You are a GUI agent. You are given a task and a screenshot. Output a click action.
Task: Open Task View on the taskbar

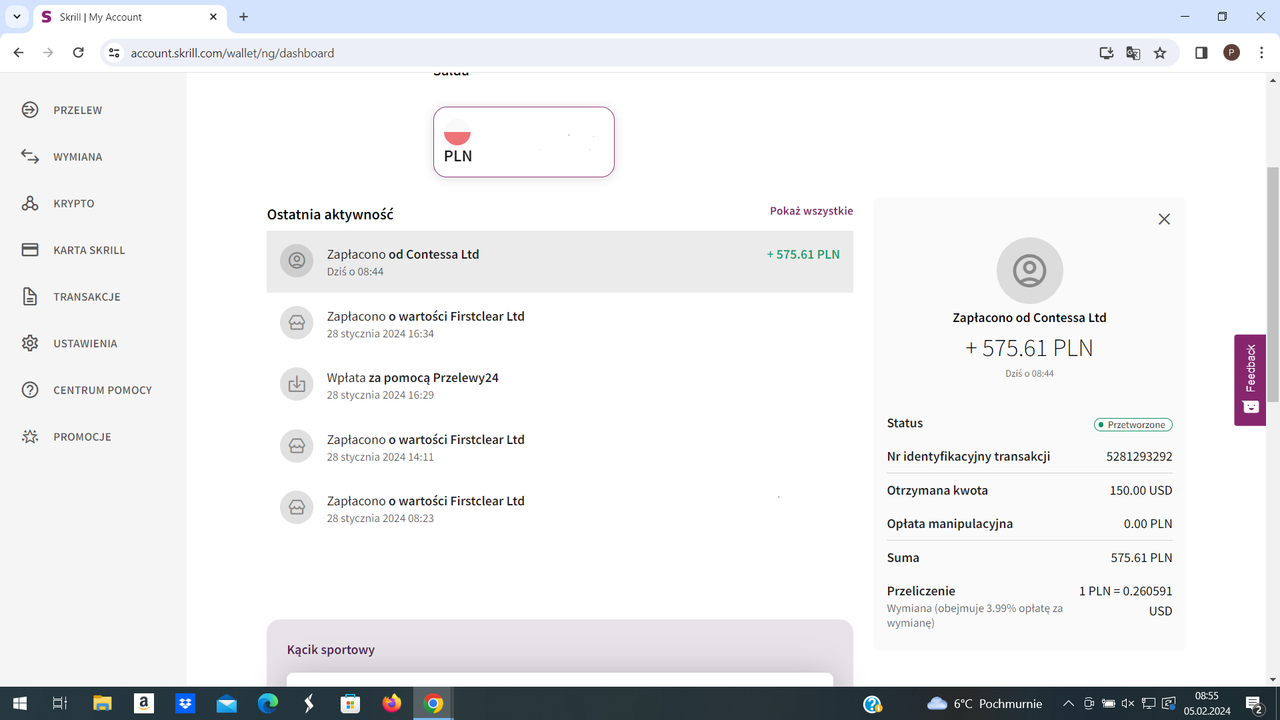60,704
